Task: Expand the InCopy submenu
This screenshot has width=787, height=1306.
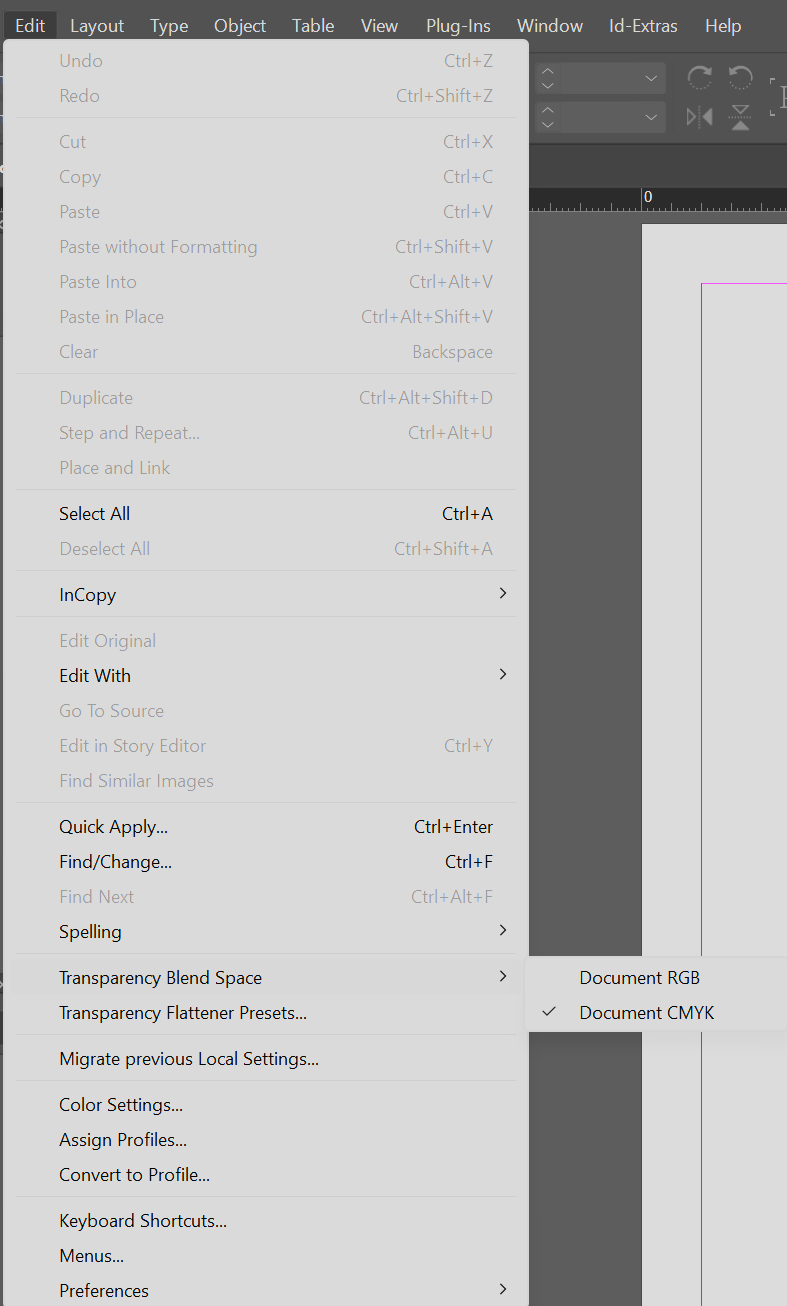Action: click(88, 595)
